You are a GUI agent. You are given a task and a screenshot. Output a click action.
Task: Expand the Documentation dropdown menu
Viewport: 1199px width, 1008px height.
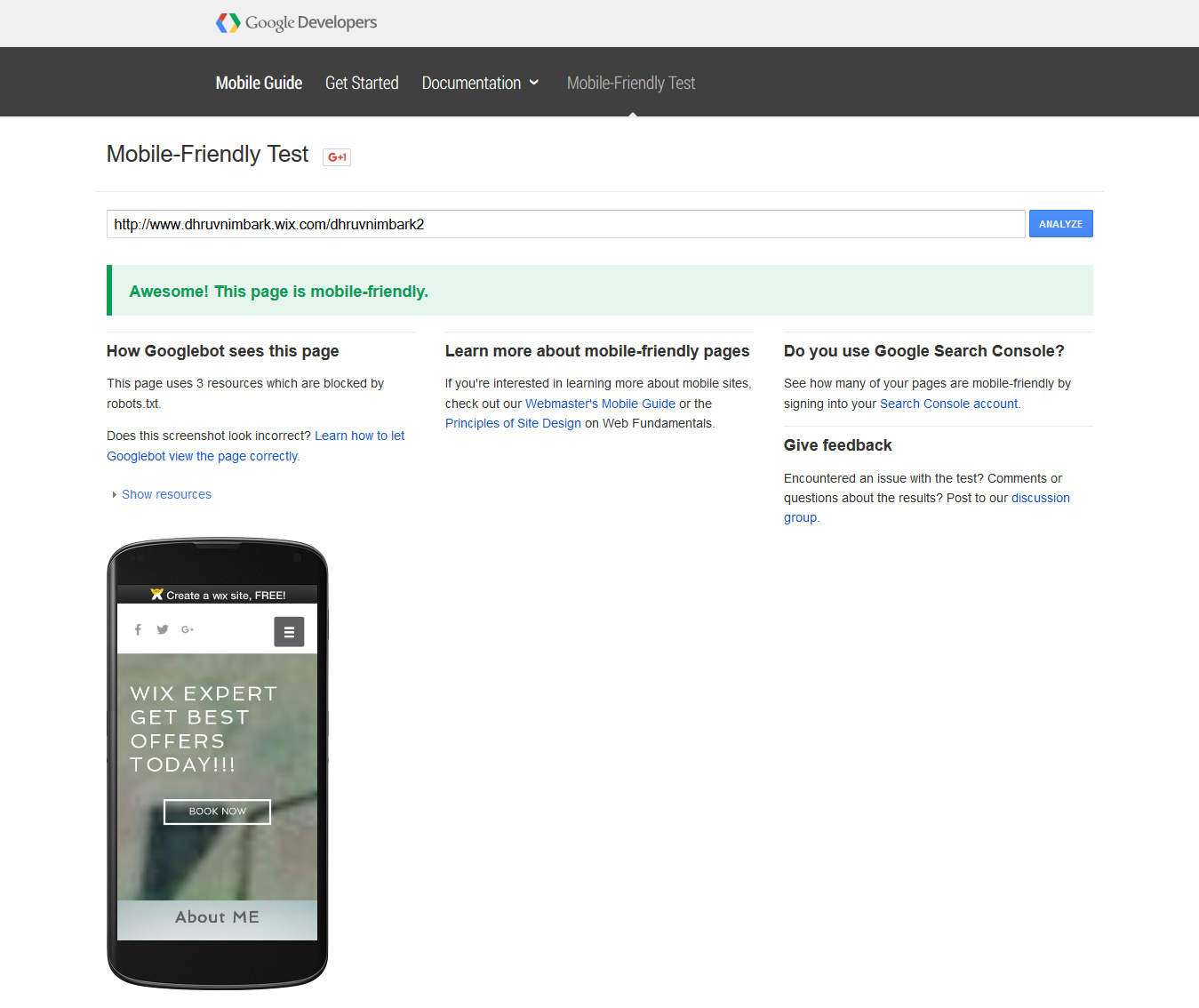(x=481, y=83)
